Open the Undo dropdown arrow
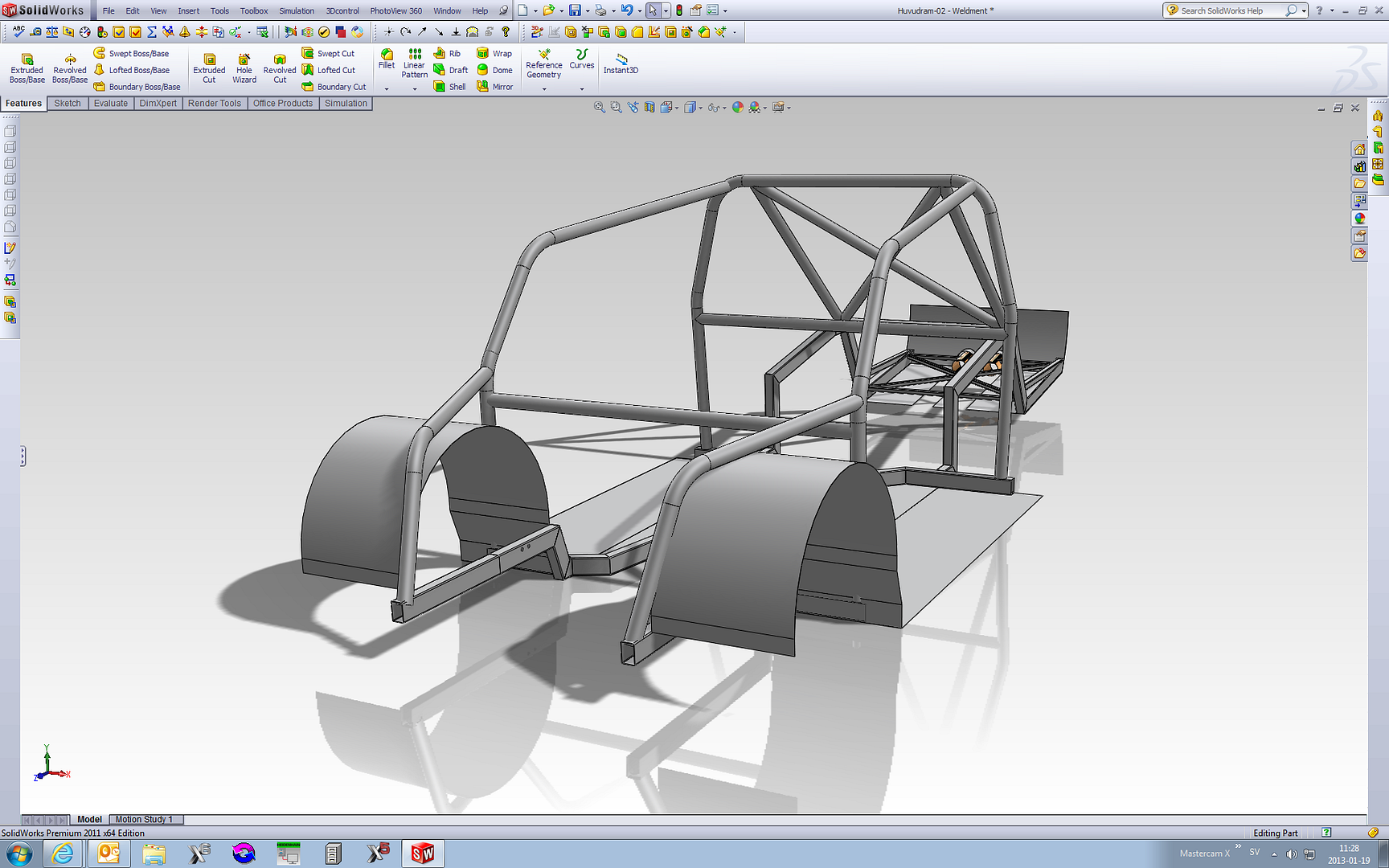Image resolution: width=1389 pixels, height=868 pixels. click(x=639, y=10)
